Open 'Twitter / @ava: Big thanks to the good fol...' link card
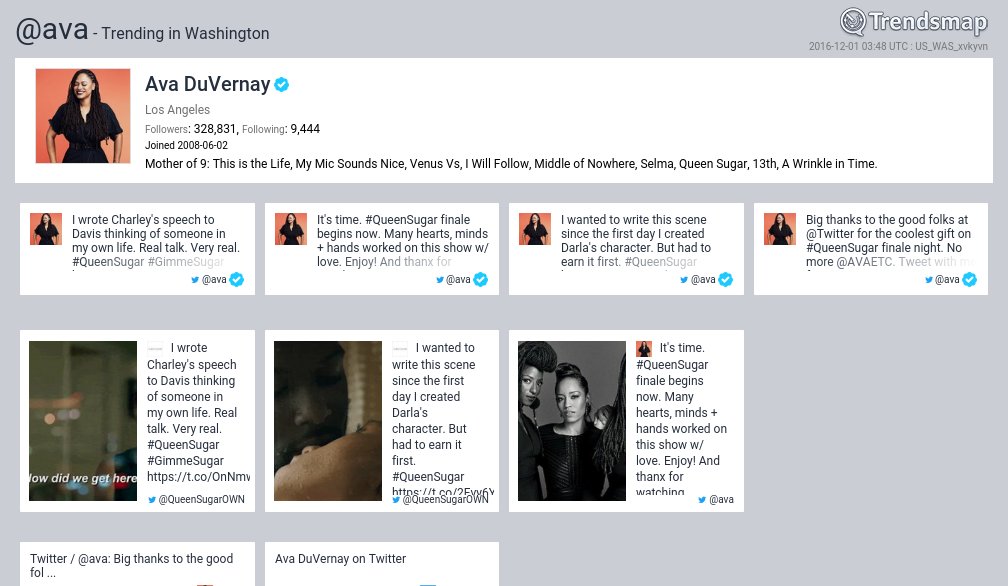 point(138,564)
